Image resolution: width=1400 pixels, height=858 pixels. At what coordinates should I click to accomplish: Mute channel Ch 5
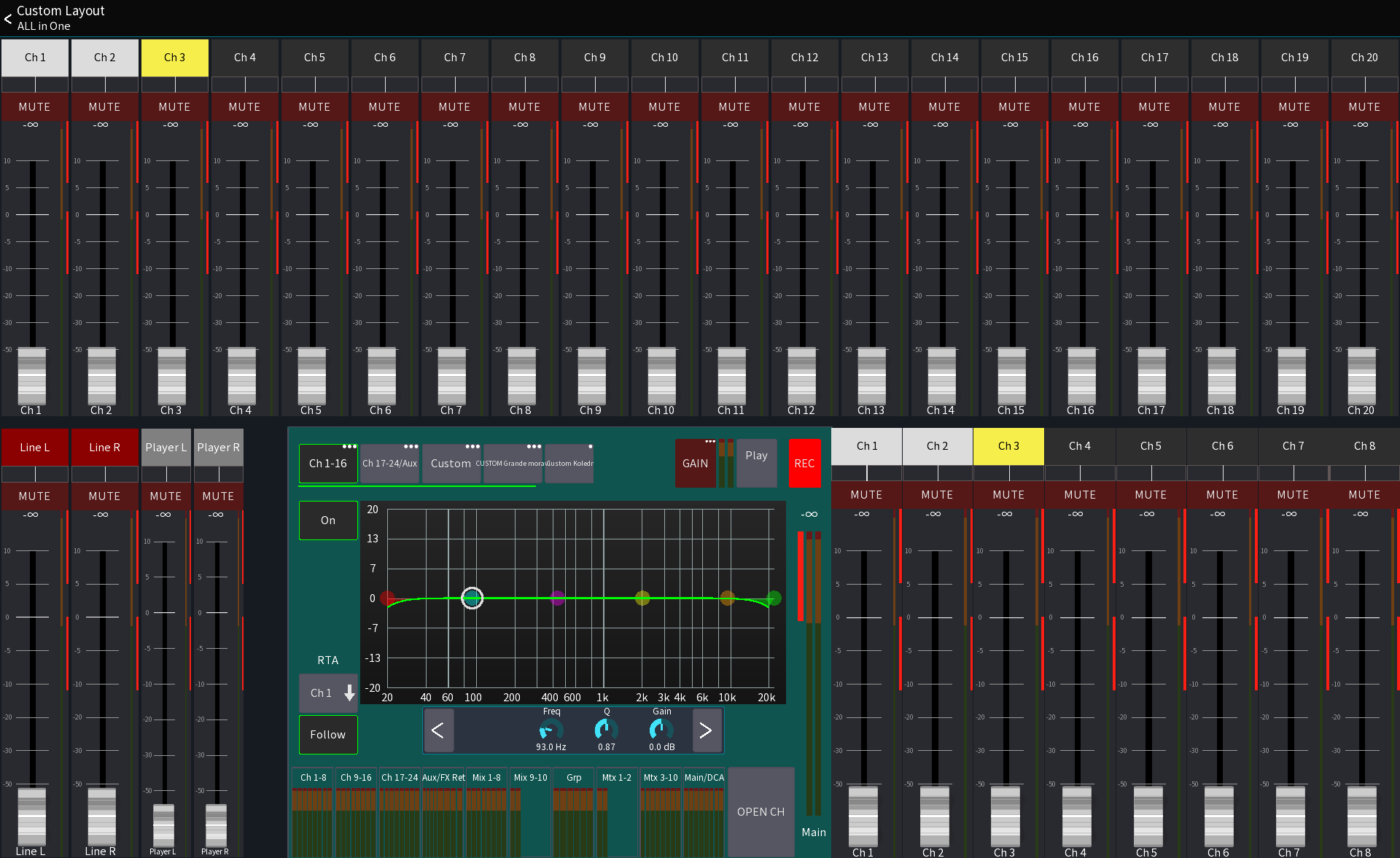(314, 106)
